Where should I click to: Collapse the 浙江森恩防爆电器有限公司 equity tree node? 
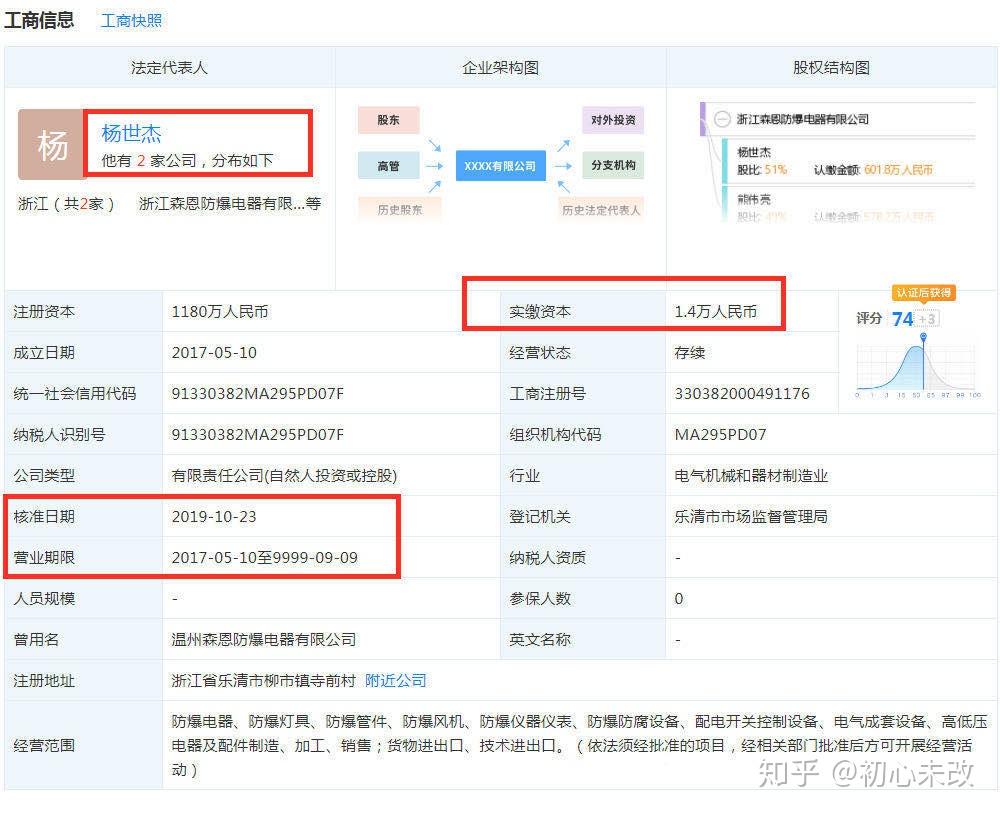pyautogui.click(x=721, y=119)
